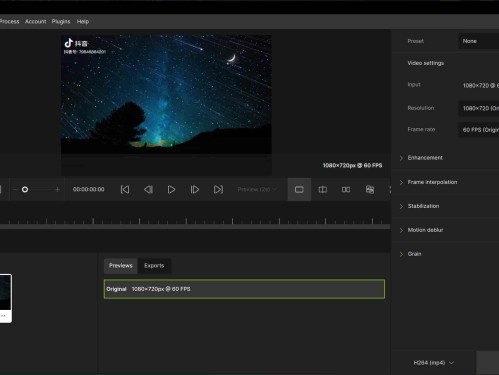This screenshot has height=375, width=499.
Task: Open the Preset dropdown
Action: (x=479, y=41)
